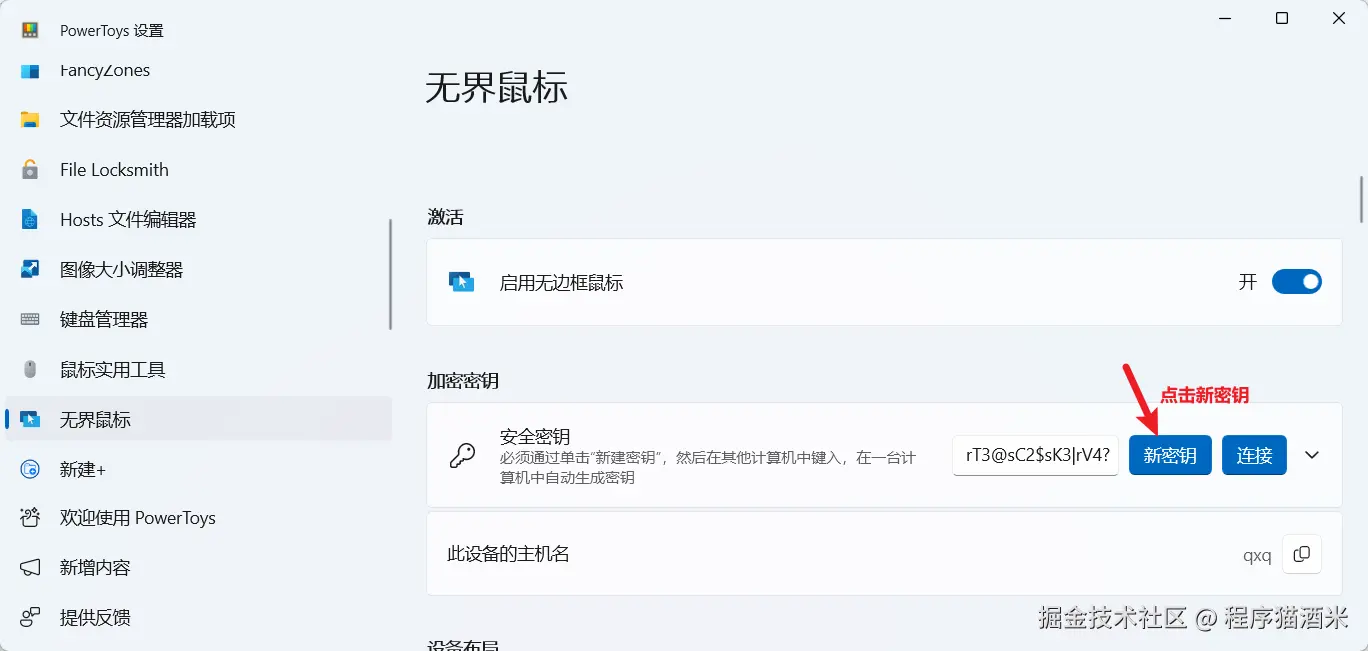Open 图像大小调整器 settings

[x=198, y=270]
